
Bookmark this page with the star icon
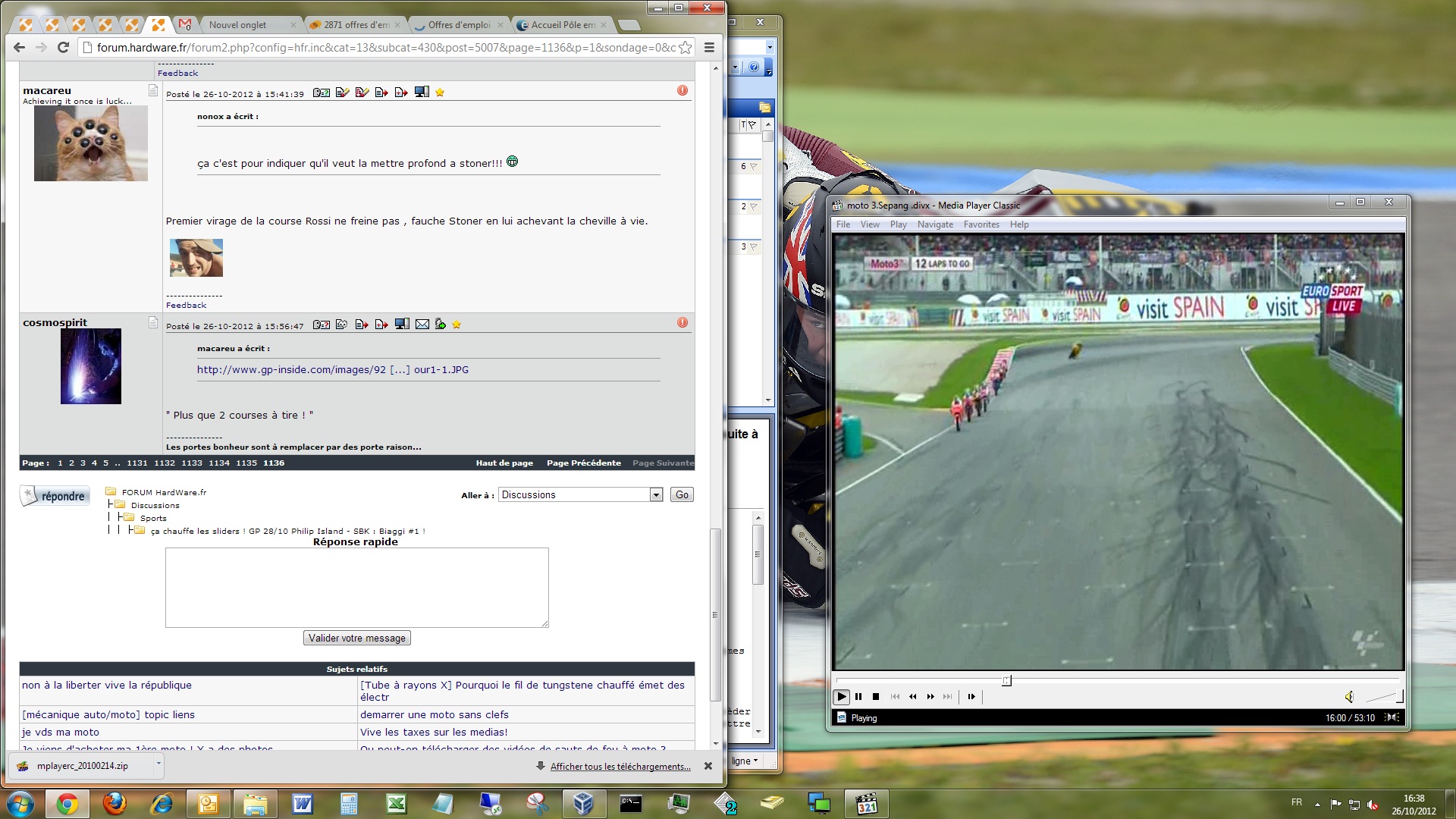685,48
